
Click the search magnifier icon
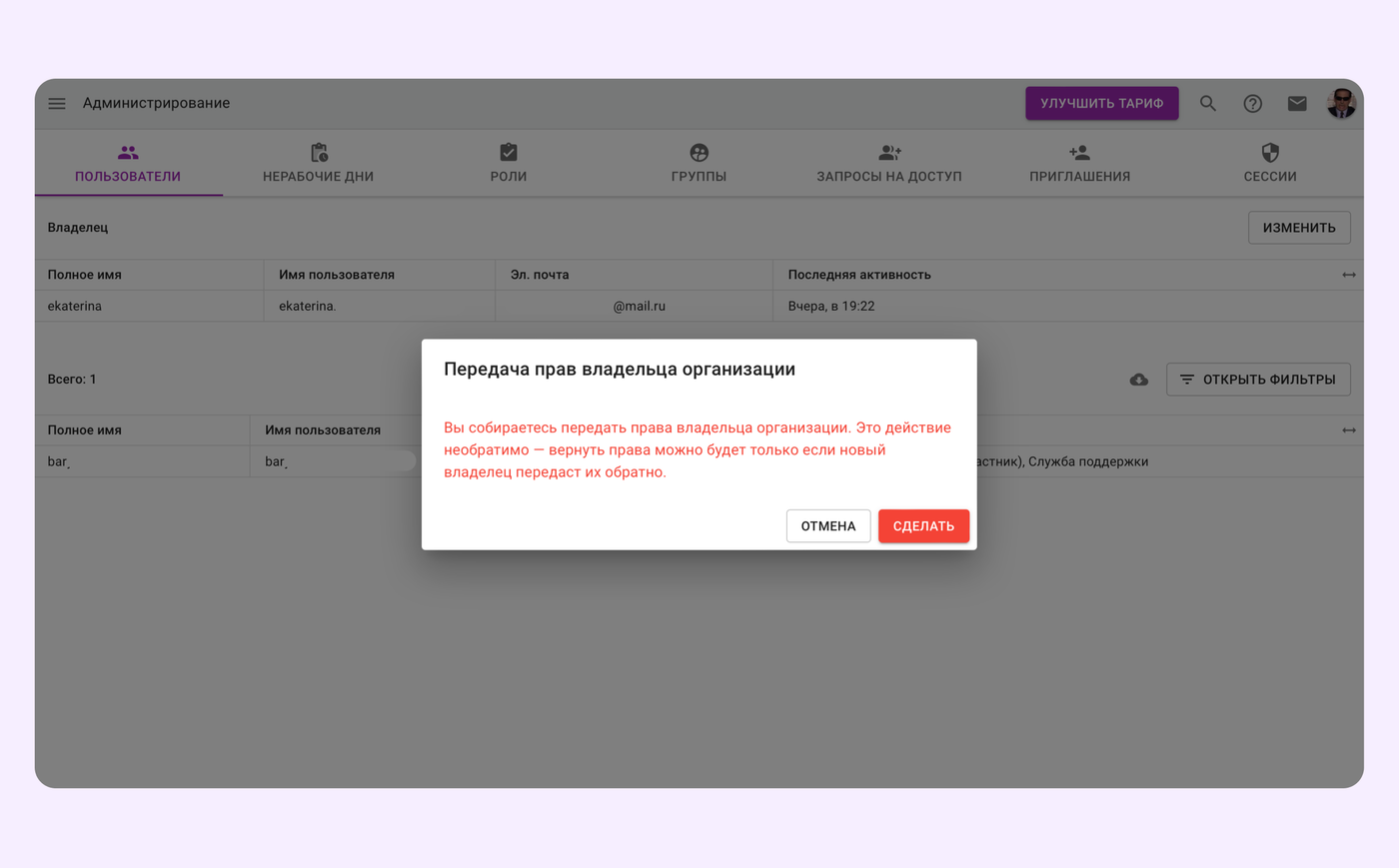1208,104
